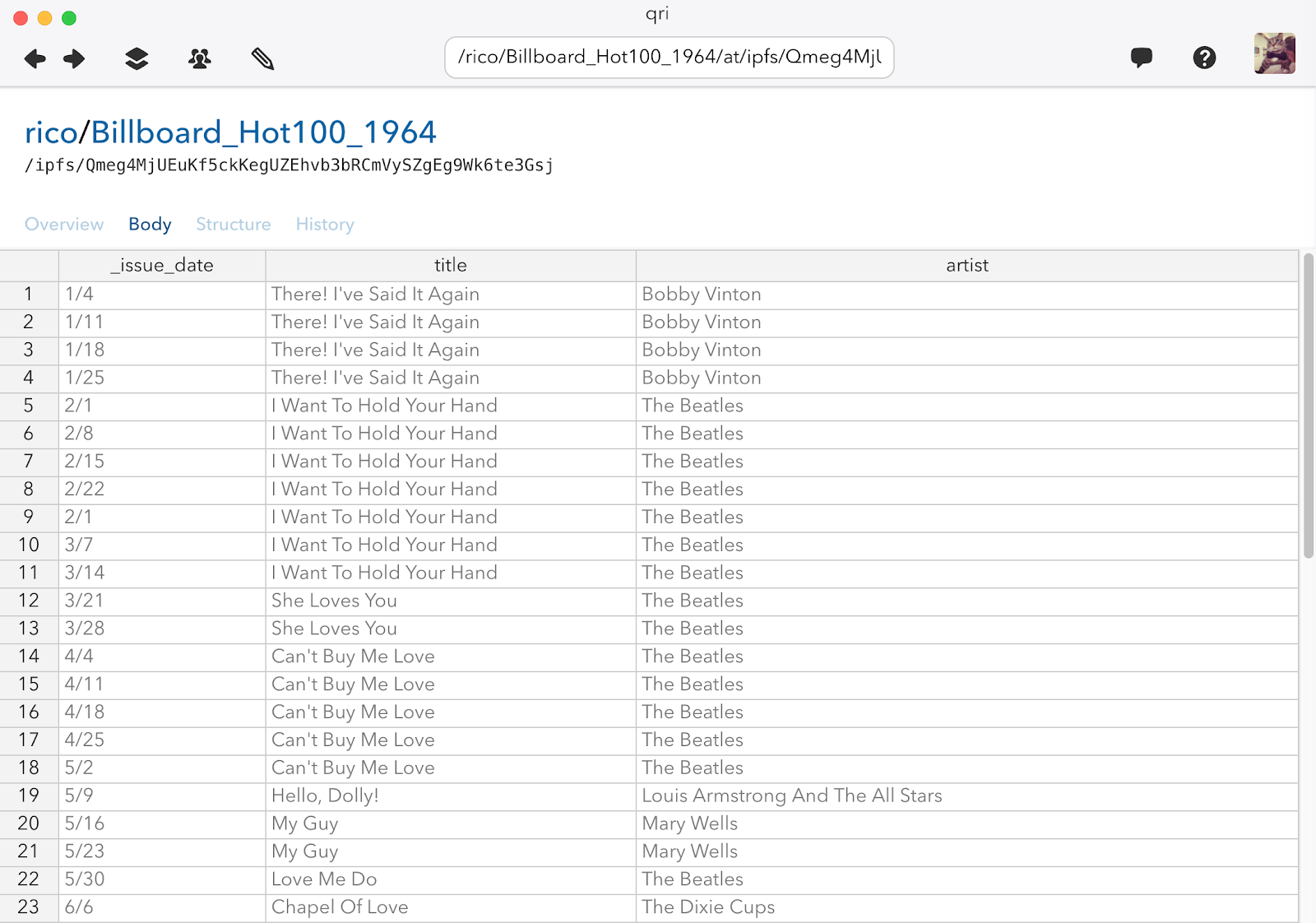Viewport: 1316px width, 923px height.
Task: Open the peers group icon
Action: click(x=199, y=58)
